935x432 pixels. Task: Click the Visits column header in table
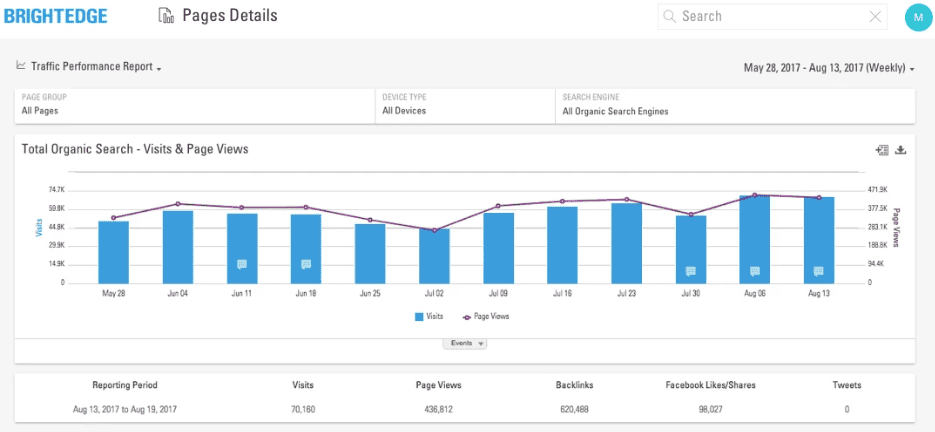[x=303, y=385]
